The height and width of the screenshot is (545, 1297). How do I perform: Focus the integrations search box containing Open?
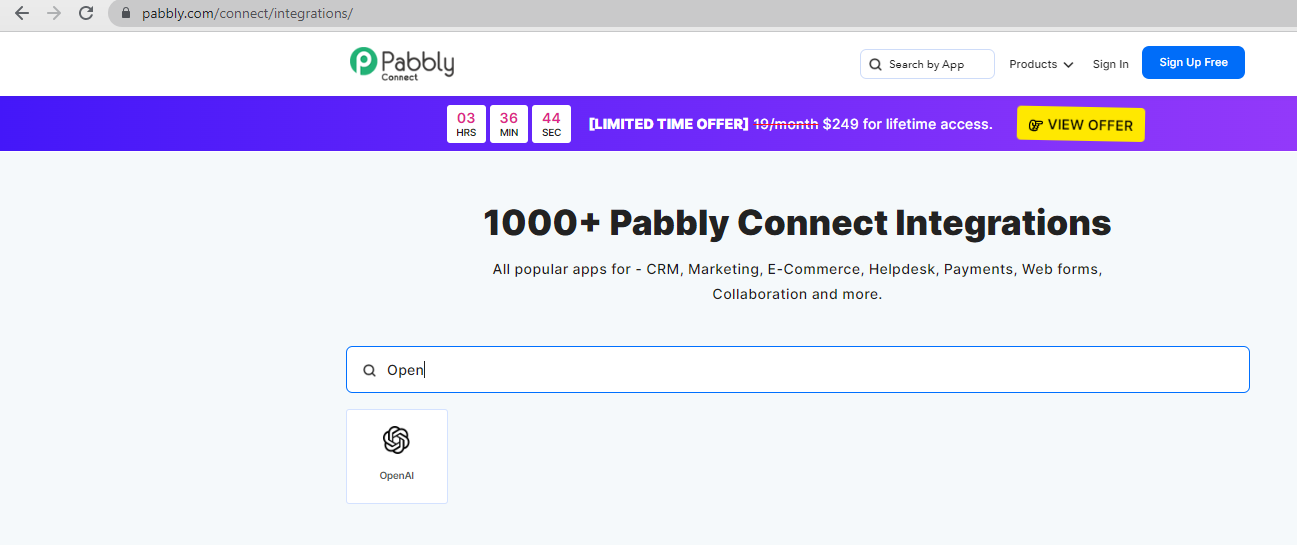pos(797,370)
